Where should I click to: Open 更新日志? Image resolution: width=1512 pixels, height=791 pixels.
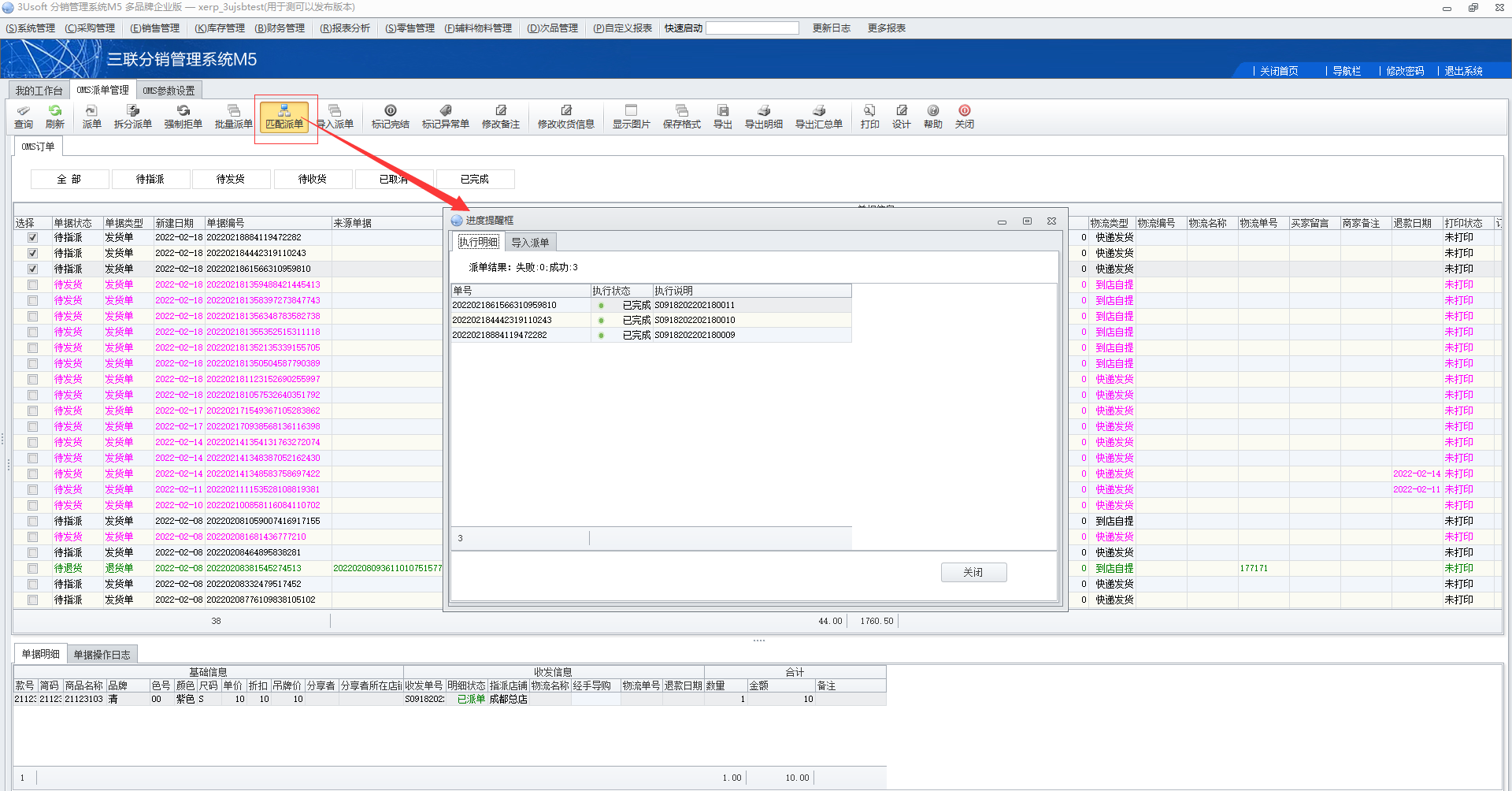pyautogui.click(x=832, y=28)
